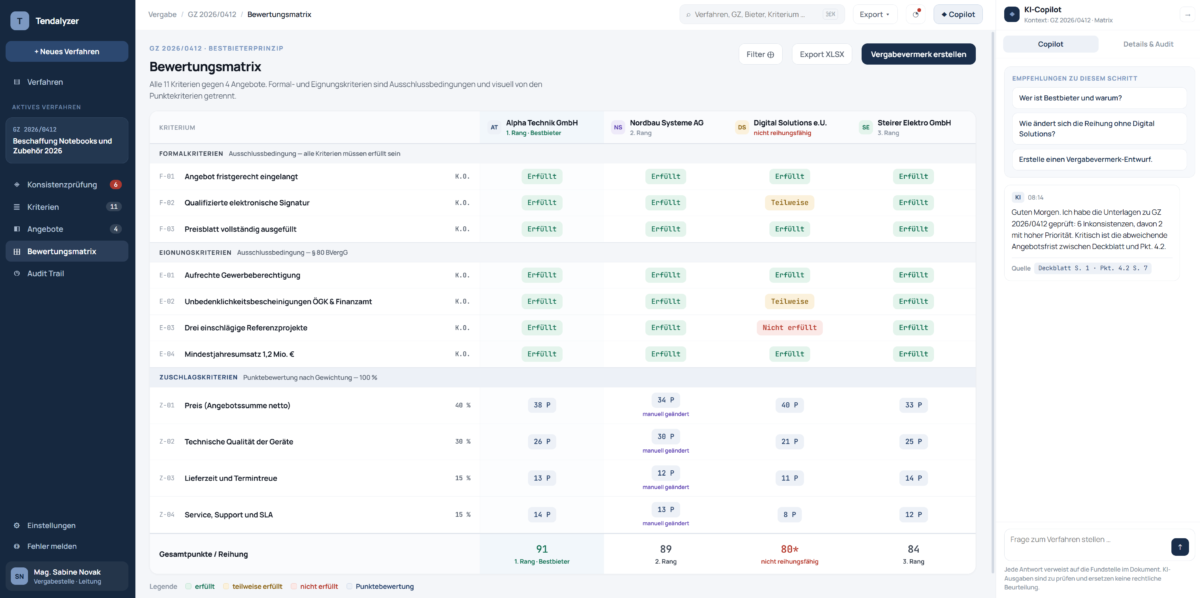Click the Nicht erfüllt cell for Referenzprojekte

click(790, 327)
